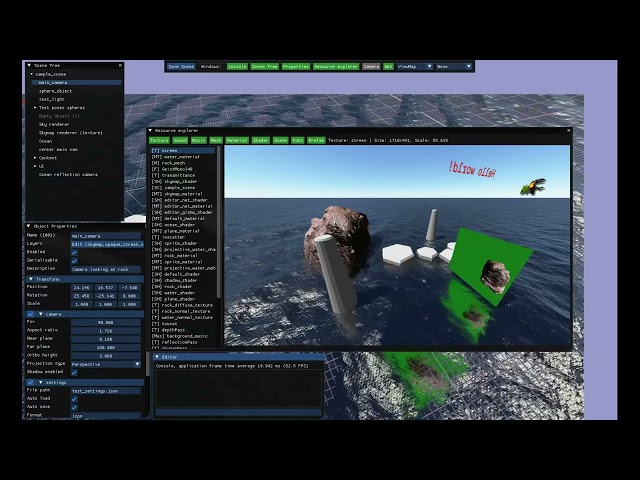Select the grayed Empty Object (2) row
The width and height of the screenshot is (640, 480).
tap(59, 116)
